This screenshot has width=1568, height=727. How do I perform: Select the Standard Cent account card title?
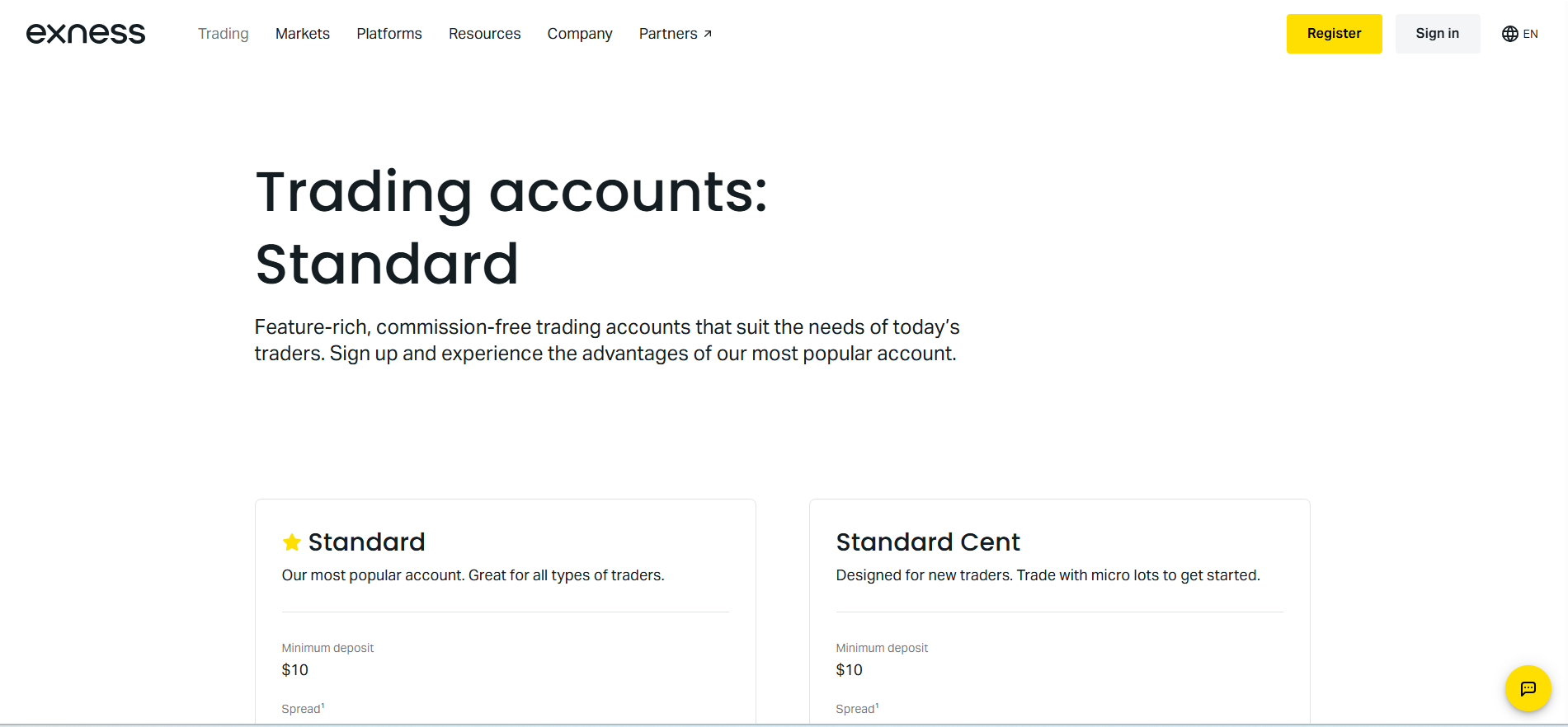tap(928, 542)
